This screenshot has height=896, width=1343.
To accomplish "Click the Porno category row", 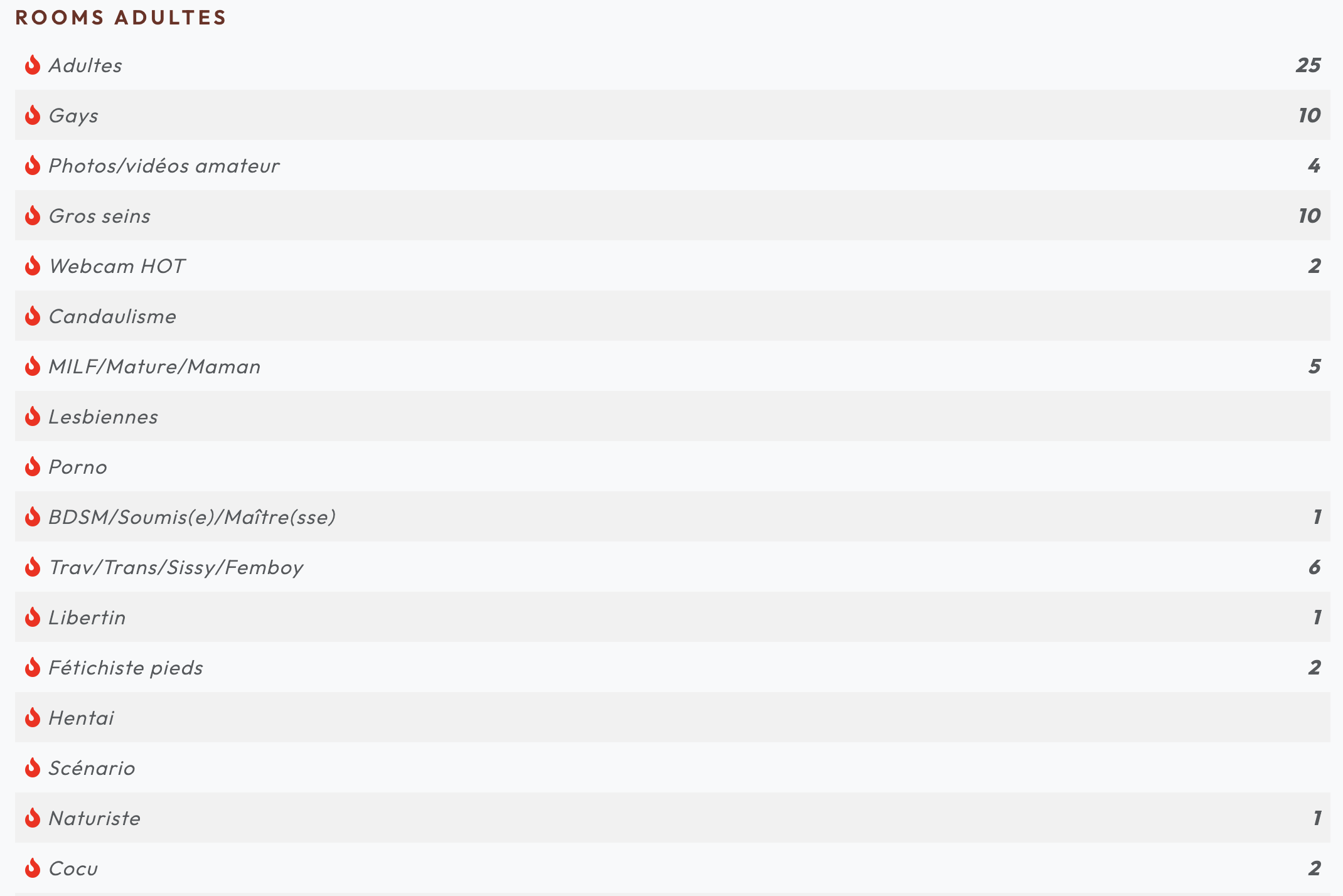I will coord(671,467).
